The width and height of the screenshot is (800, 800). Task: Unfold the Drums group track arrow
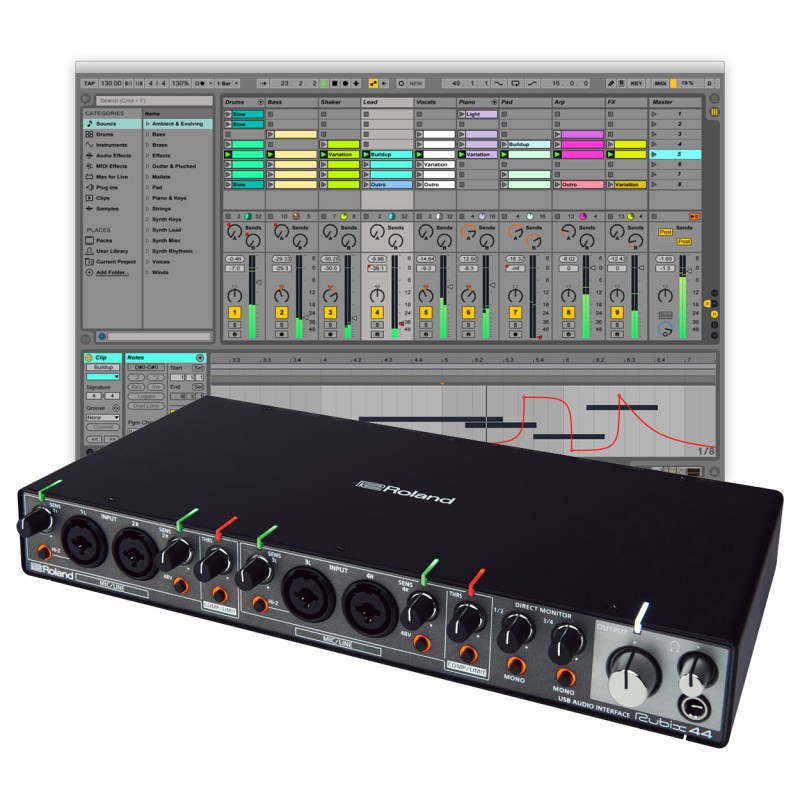coord(261,102)
